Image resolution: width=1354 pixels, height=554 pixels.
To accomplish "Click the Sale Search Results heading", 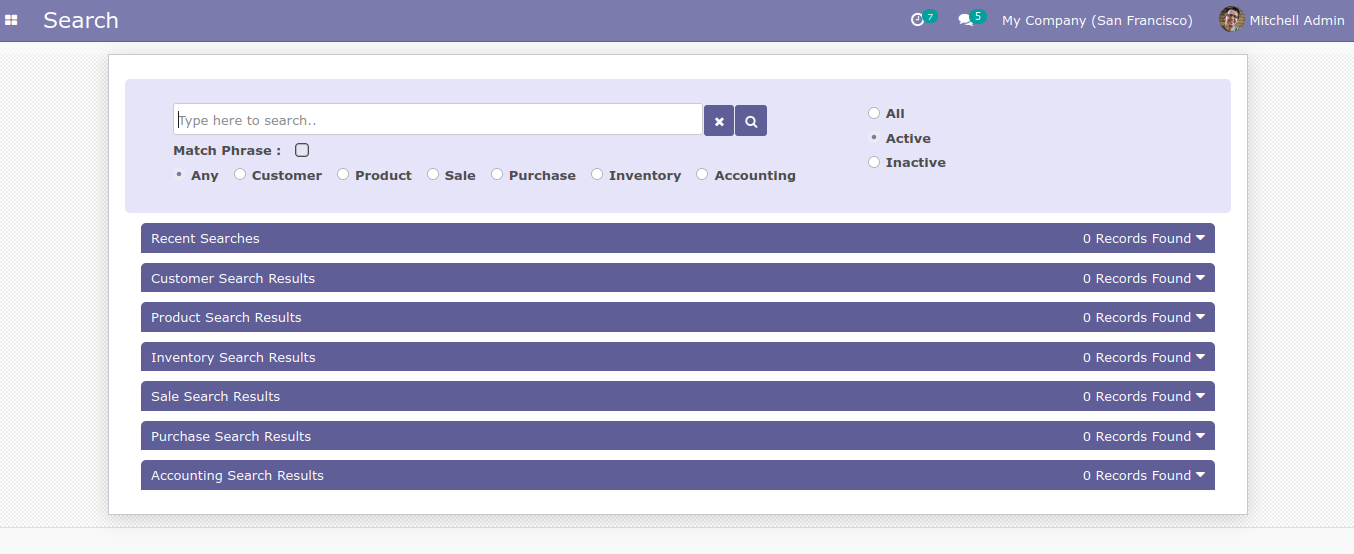I will tap(215, 396).
